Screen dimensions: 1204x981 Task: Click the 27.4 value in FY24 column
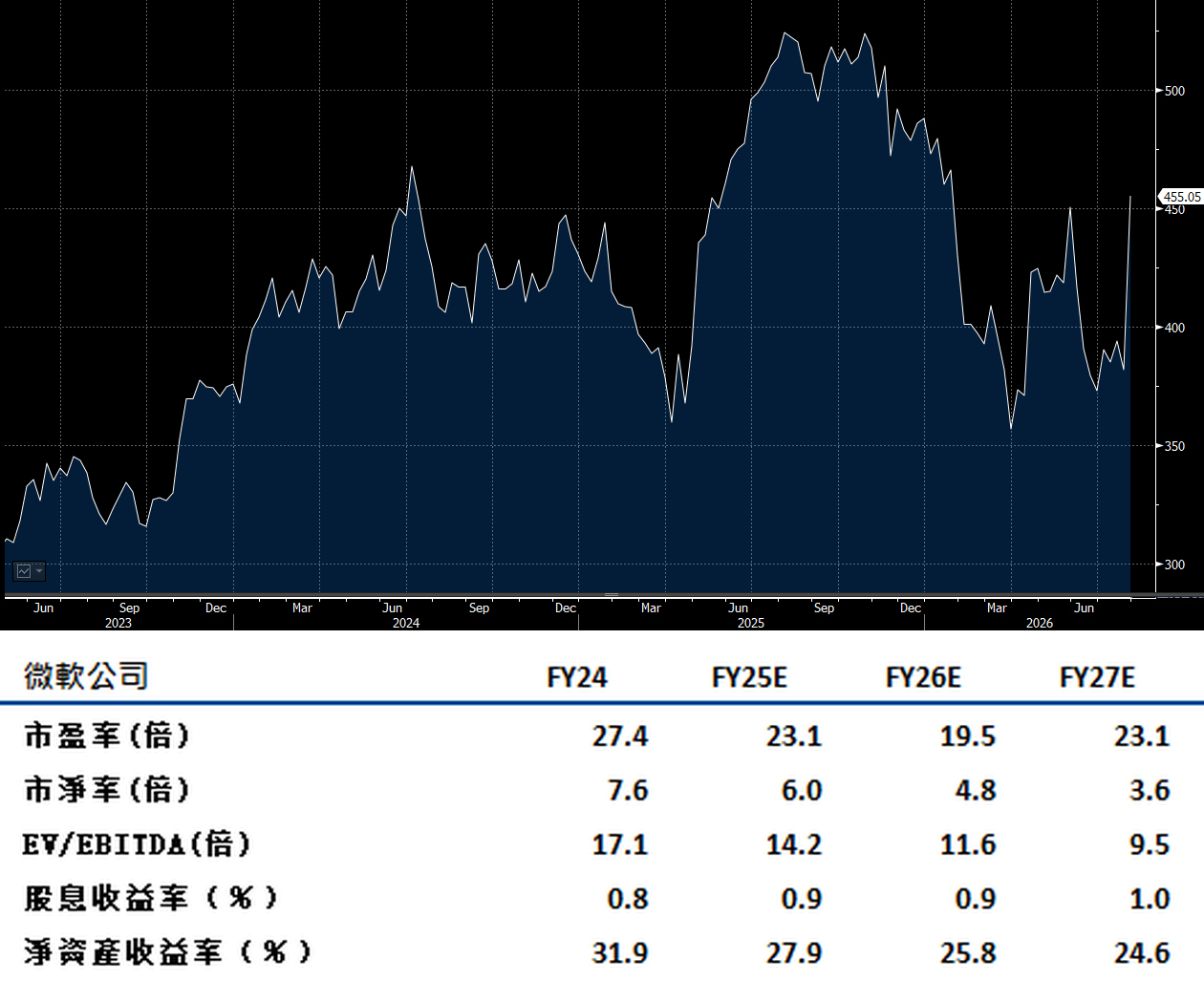pyautogui.click(x=620, y=736)
